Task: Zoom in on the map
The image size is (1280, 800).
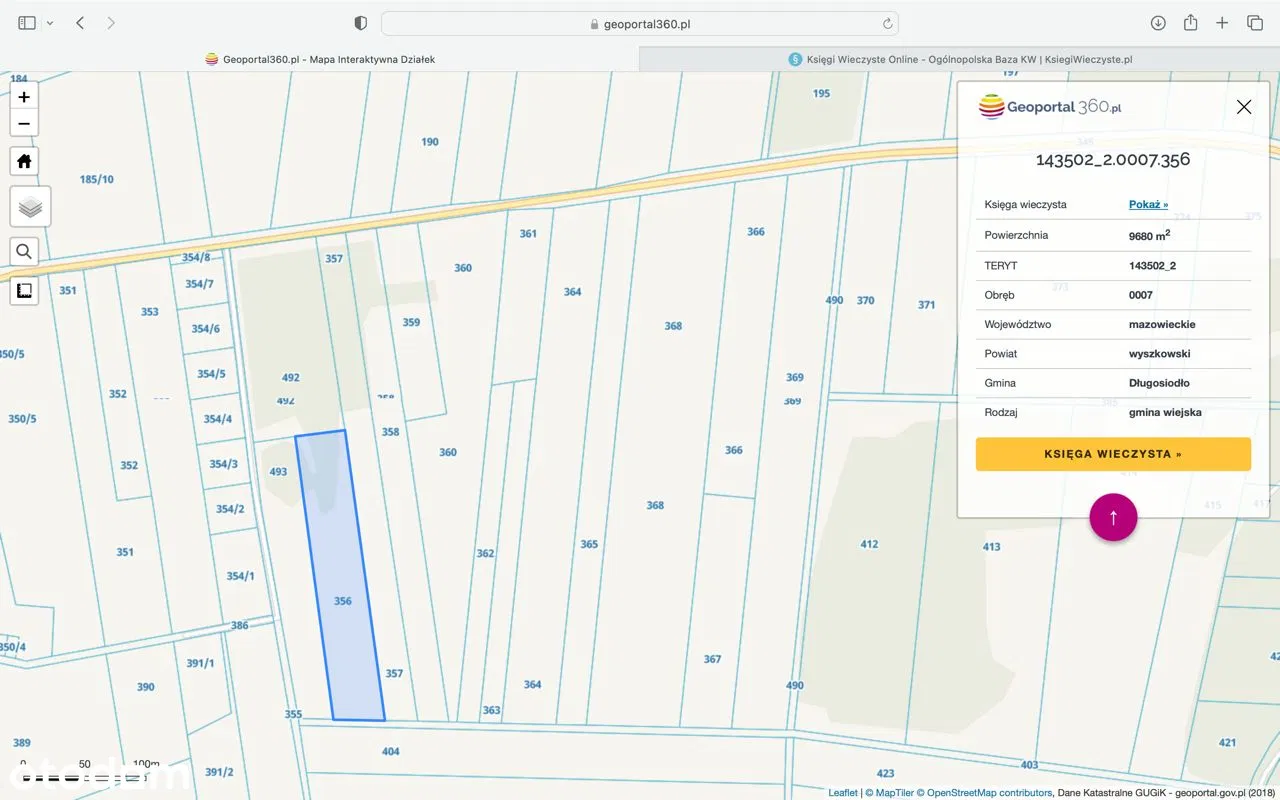Action: (x=24, y=97)
